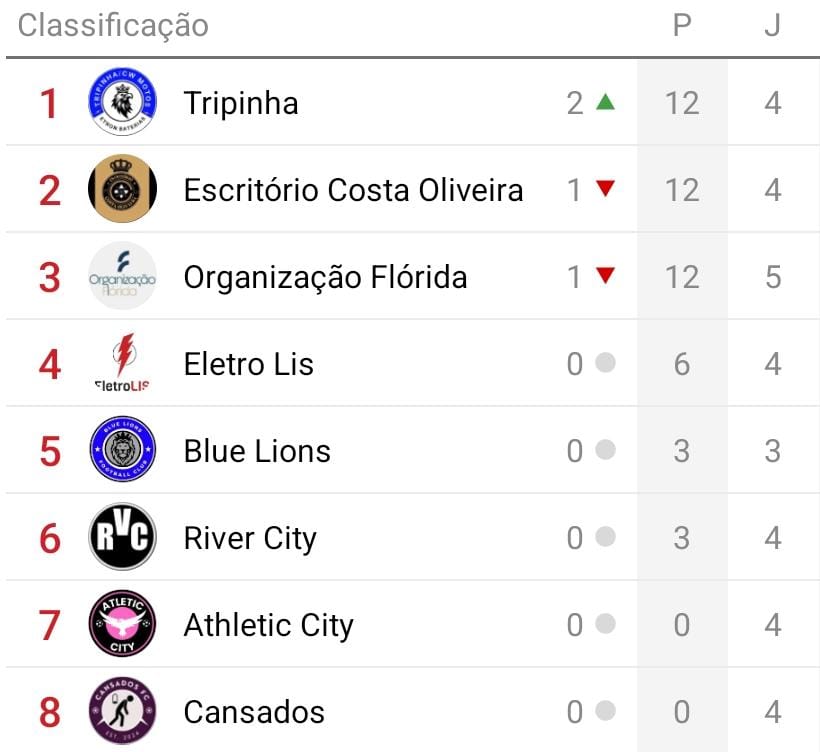Open the Escritório Costa Oliveira team name
The image size is (820, 752).
pyautogui.click(x=353, y=190)
